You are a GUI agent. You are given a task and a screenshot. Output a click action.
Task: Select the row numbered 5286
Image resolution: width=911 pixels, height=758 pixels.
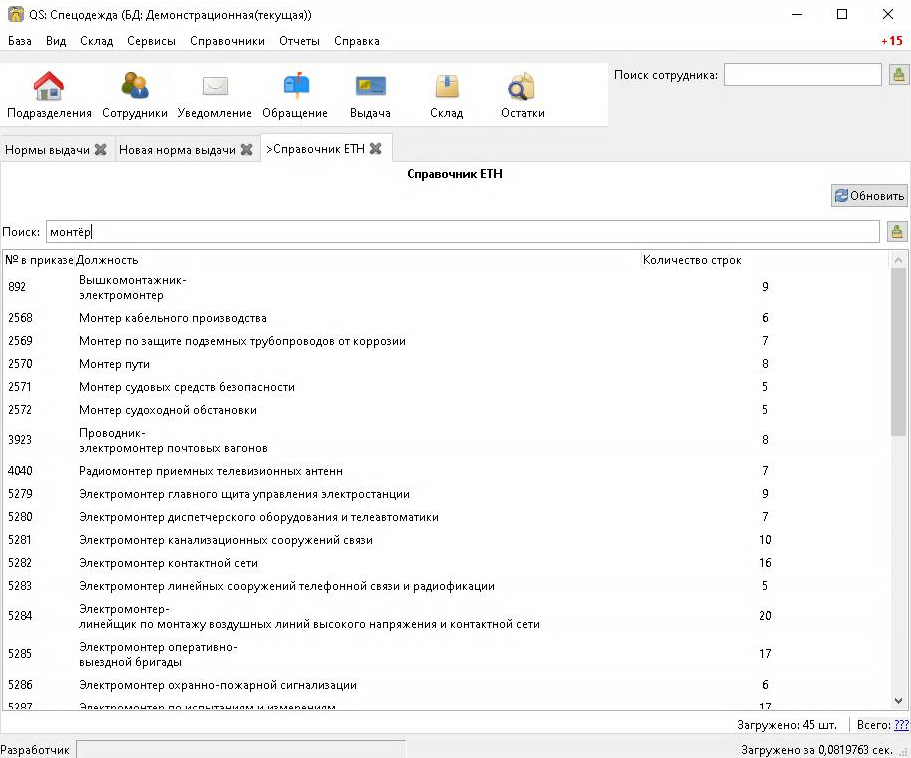(x=446, y=685)
